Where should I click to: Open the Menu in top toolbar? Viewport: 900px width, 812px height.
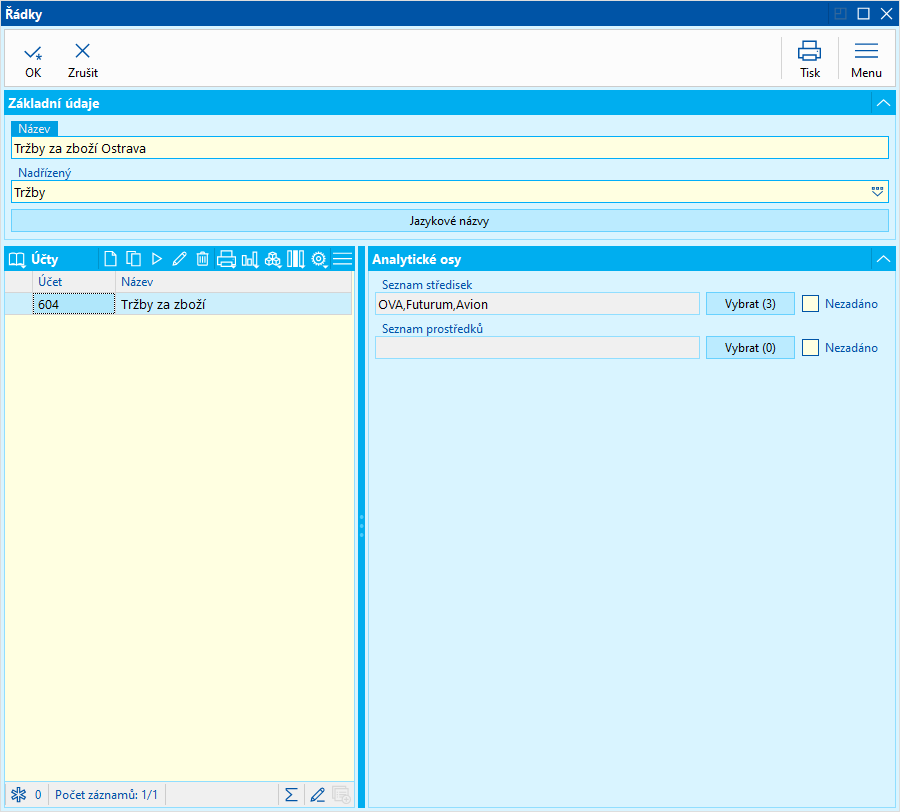click(x=866, y=58)
